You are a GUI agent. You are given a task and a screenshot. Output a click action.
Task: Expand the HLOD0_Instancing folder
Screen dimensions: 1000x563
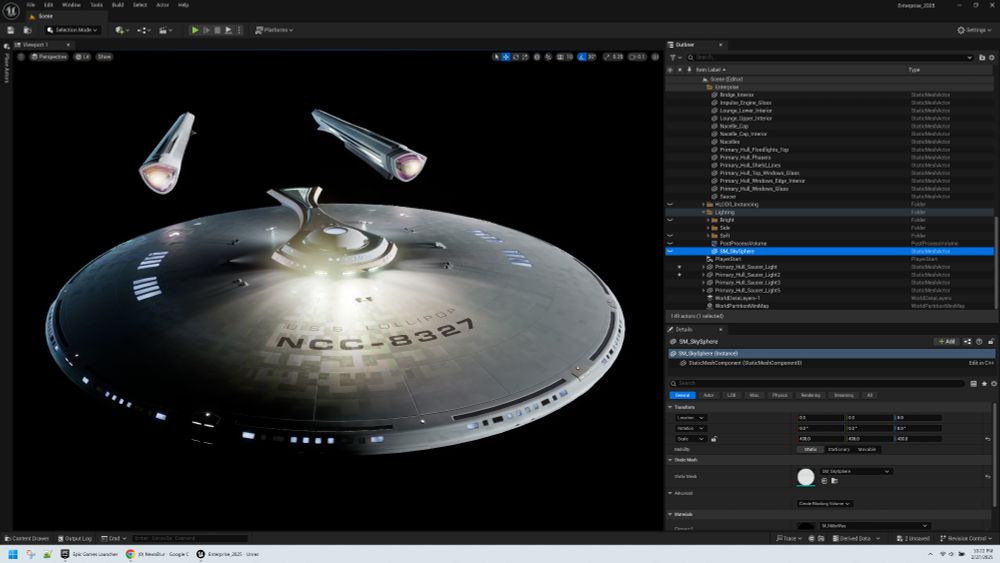pos(704,205)
